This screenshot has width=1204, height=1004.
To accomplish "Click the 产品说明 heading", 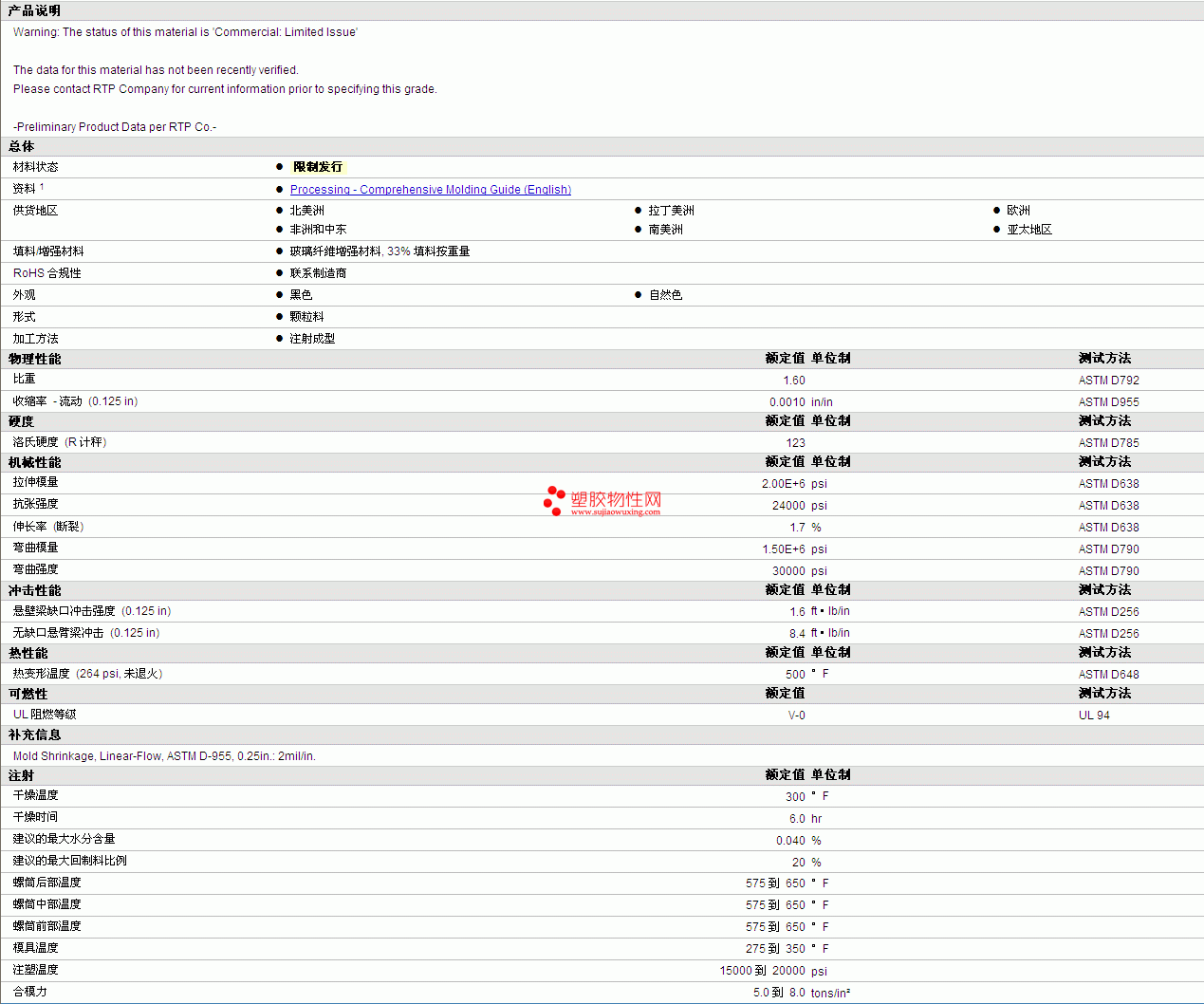I will [x=35, y=10].
